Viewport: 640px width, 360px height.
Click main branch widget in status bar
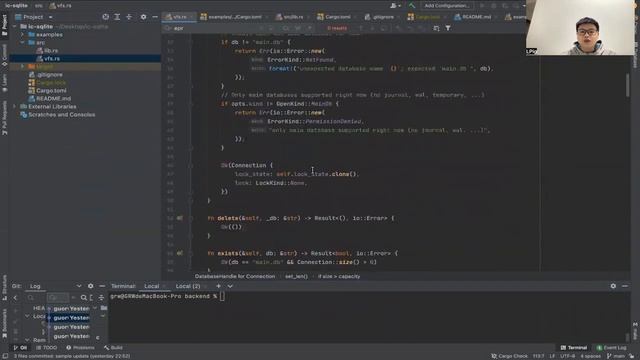616,356
